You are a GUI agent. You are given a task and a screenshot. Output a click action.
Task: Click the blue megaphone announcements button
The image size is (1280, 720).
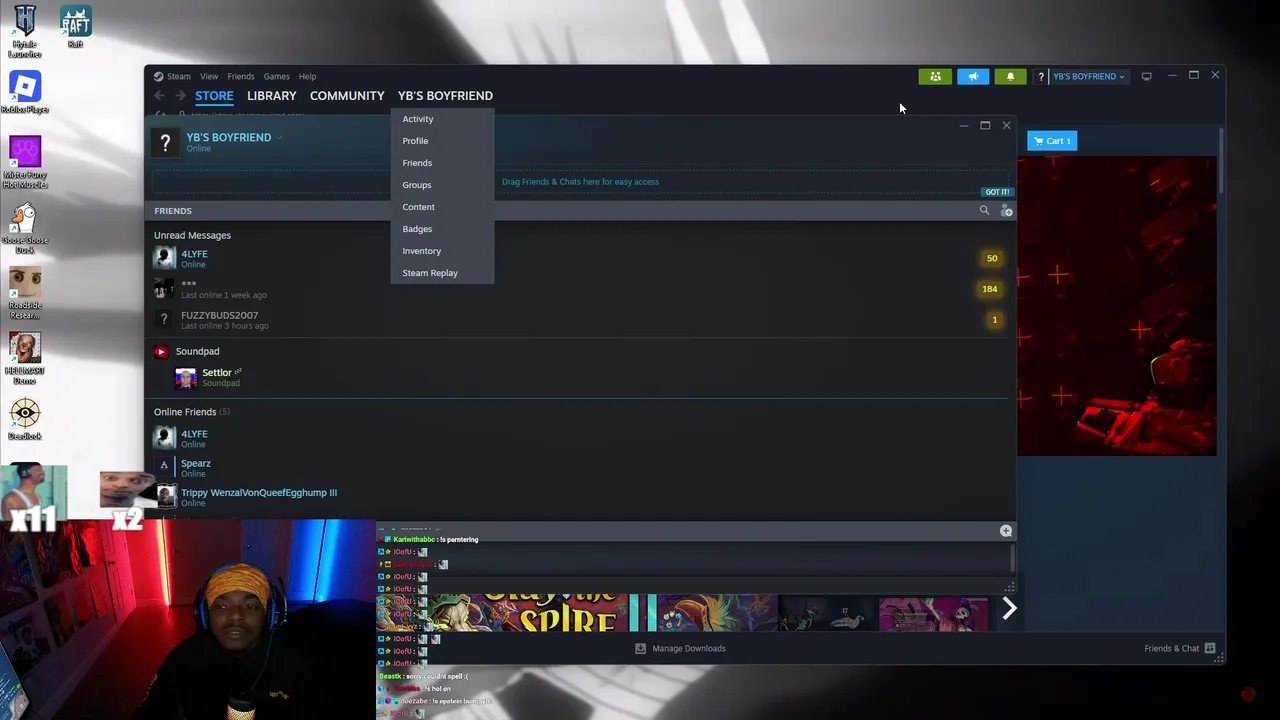tap(973, 76)
